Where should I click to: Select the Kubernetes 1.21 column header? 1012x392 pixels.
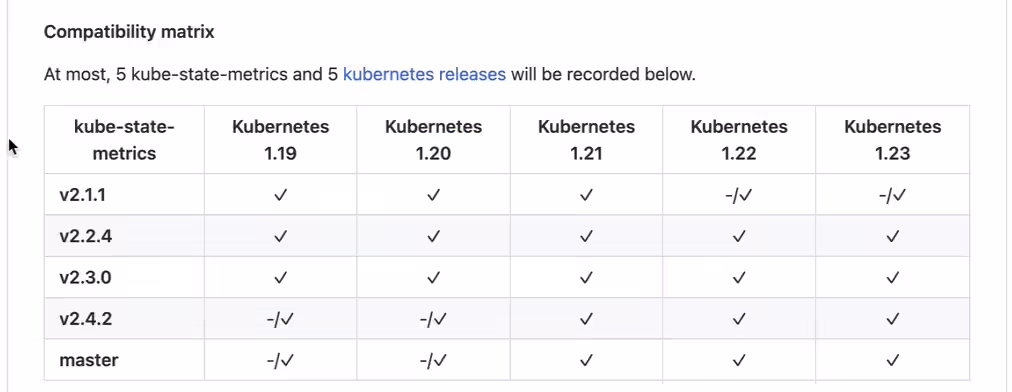pos(586,140)
